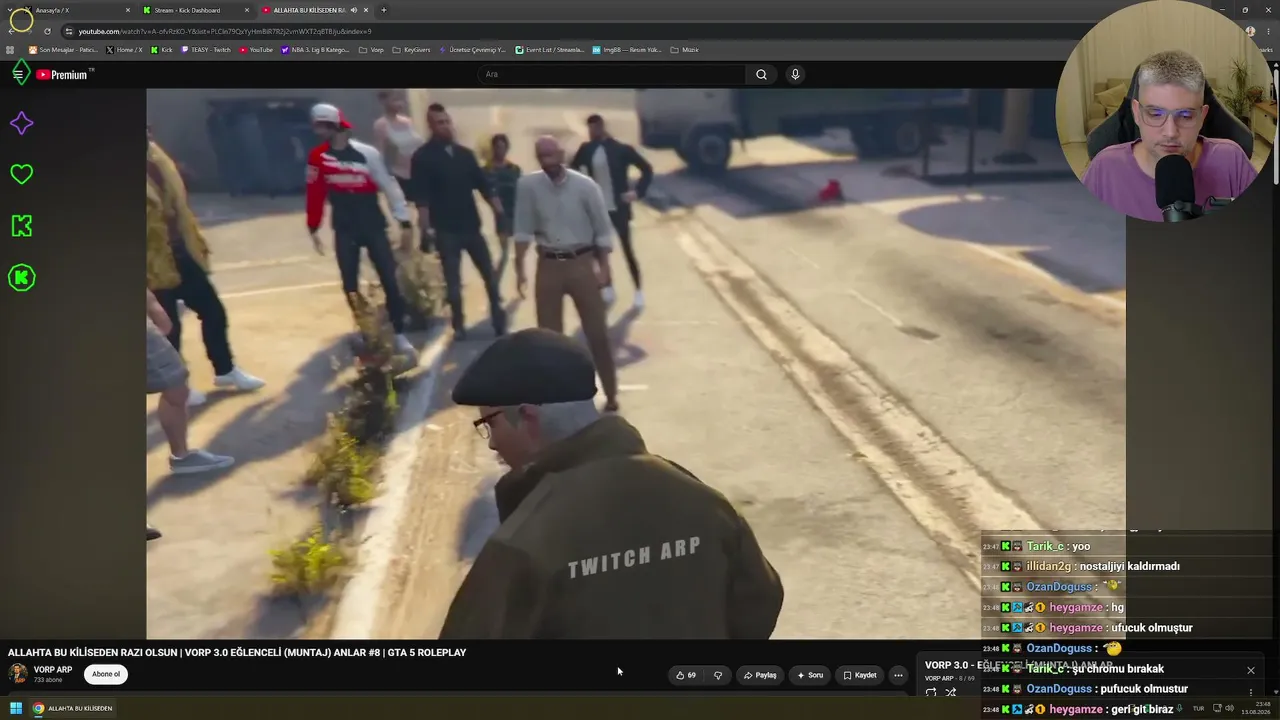Open the Kick bookmark

coord(162,50)
